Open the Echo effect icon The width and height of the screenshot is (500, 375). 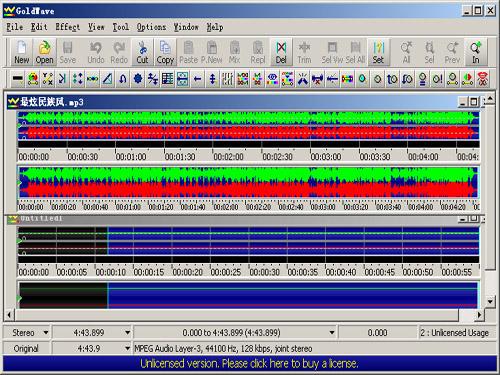coord(63,79)
